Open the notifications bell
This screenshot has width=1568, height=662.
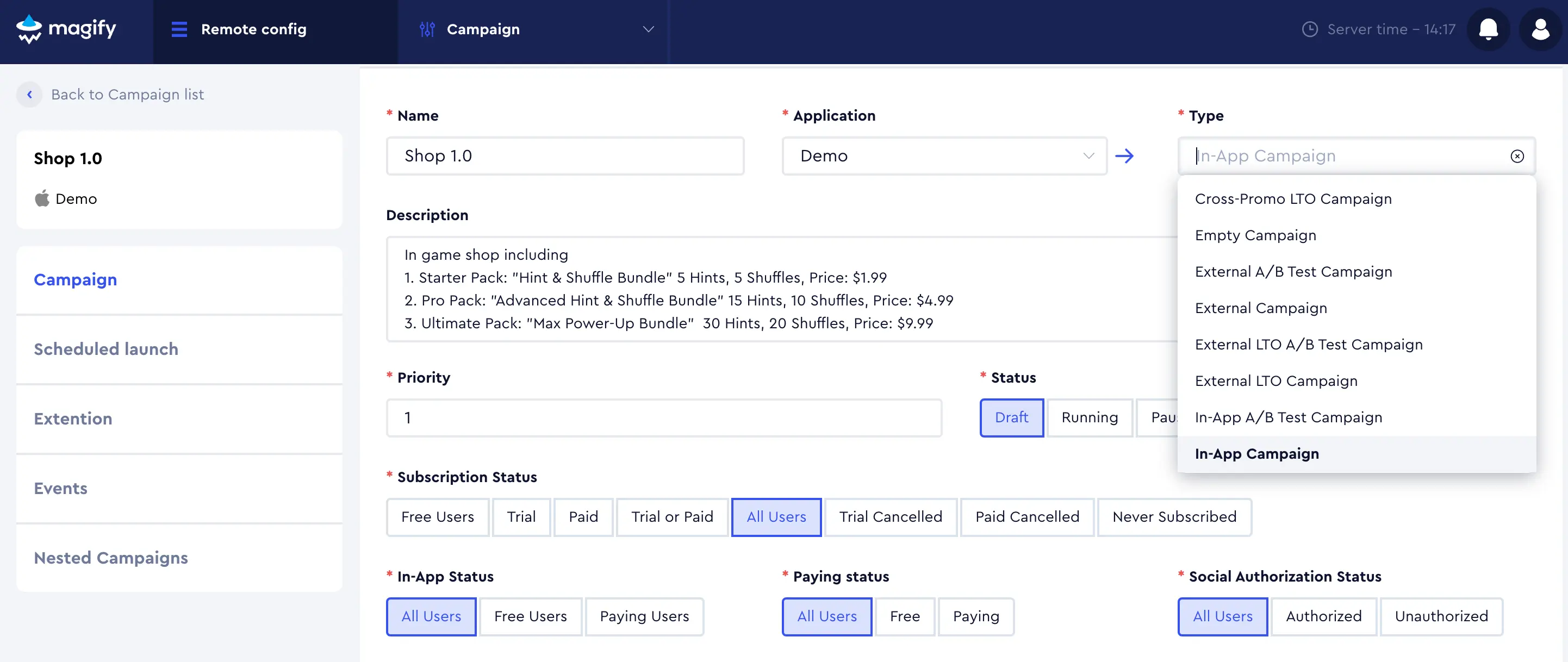1488,29
